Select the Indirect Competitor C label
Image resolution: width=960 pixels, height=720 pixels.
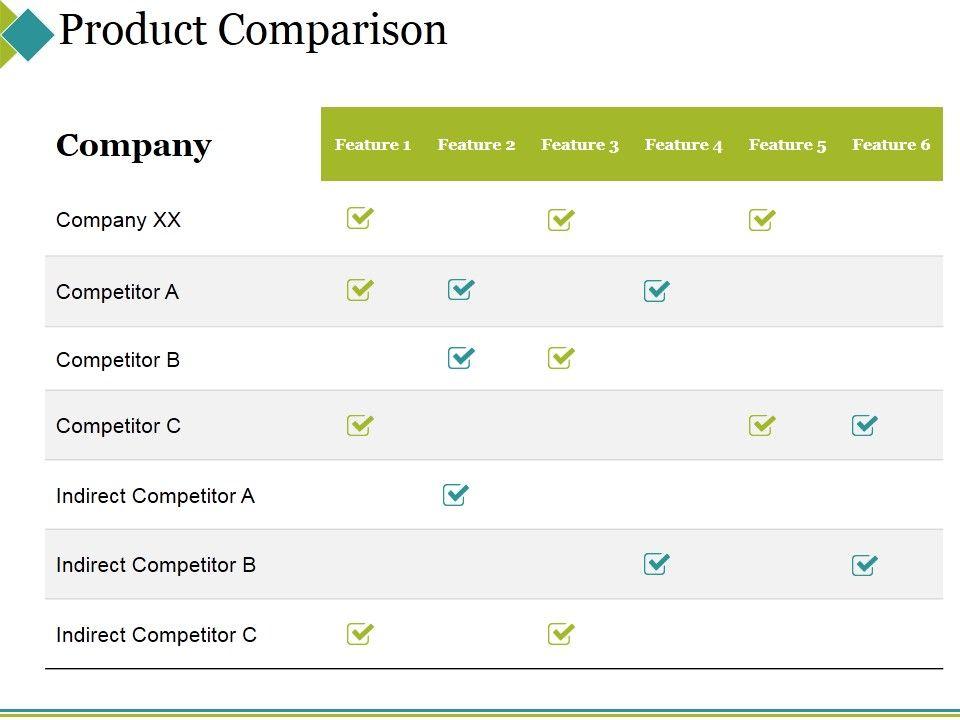coord(156,635)
